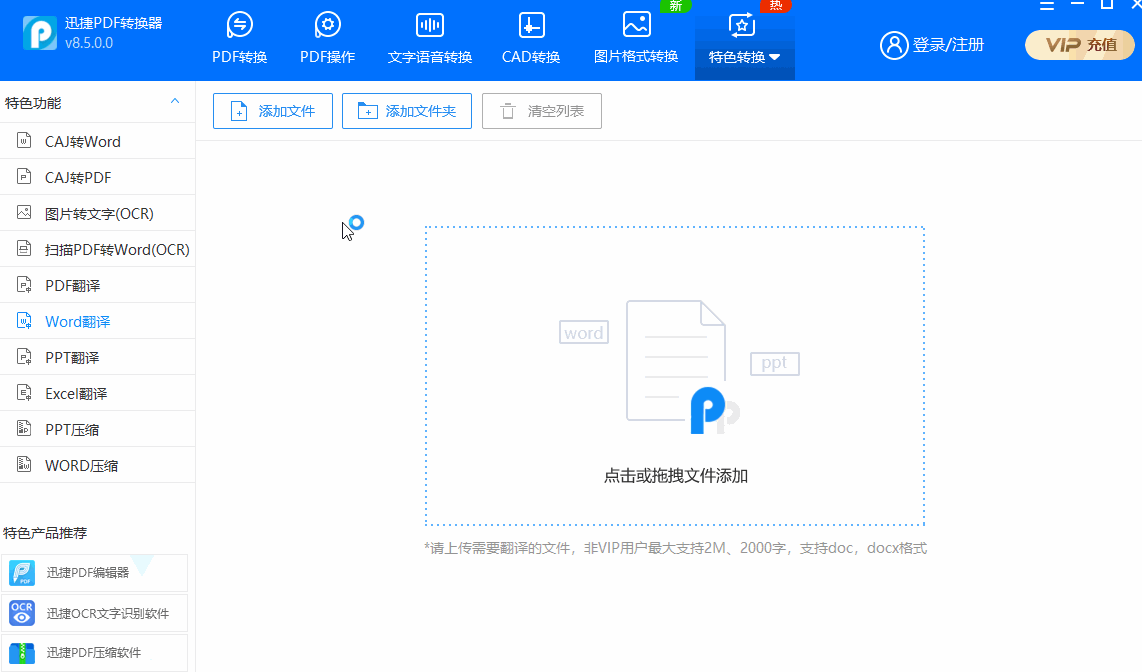This screenshot has width=1142, height=672.
Task: Click the user avatar icon
Action: pyautogui.click(x=894, y=45)
